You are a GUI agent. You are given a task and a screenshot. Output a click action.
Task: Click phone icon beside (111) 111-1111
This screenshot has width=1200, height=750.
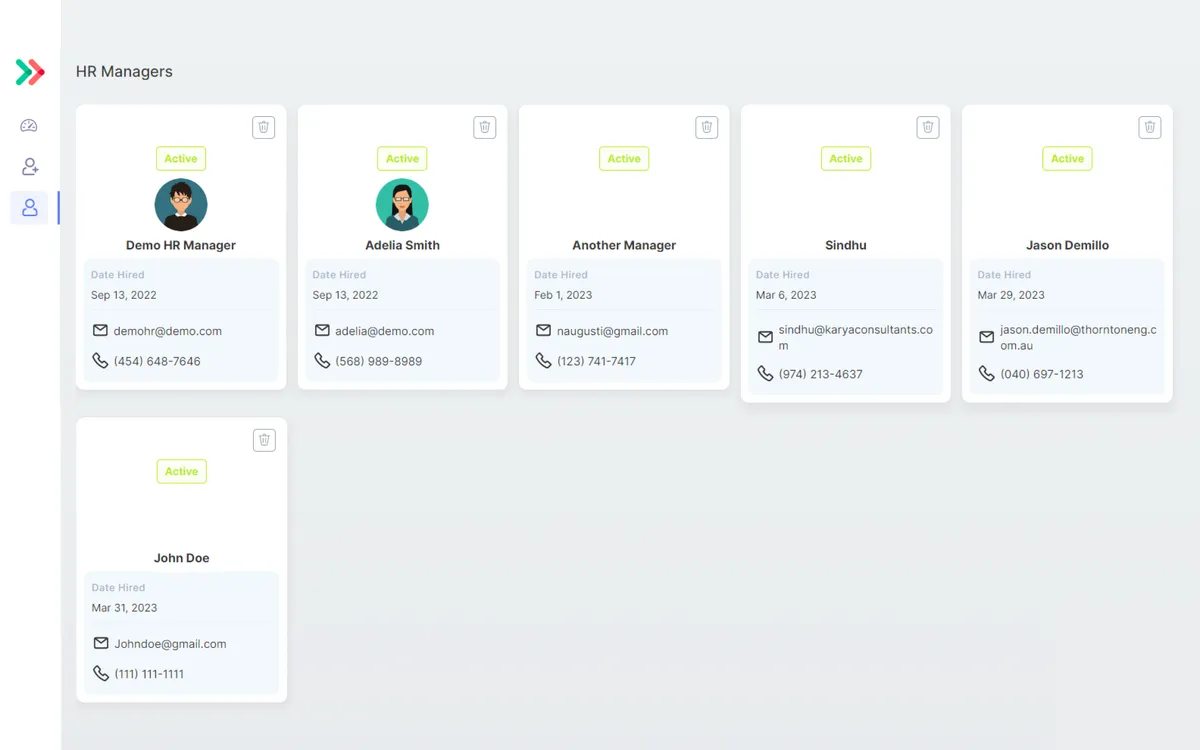101,674
